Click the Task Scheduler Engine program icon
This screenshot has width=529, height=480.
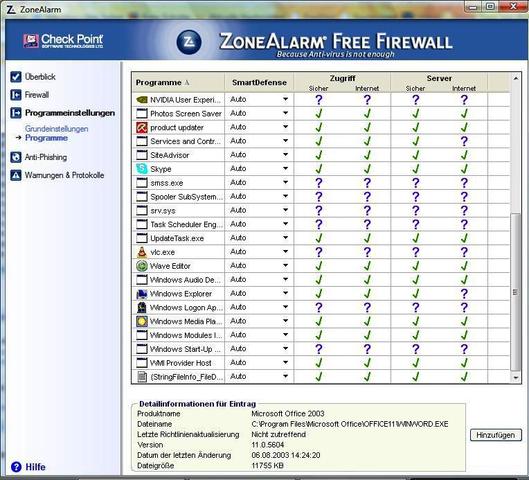[x=142, y=224]
